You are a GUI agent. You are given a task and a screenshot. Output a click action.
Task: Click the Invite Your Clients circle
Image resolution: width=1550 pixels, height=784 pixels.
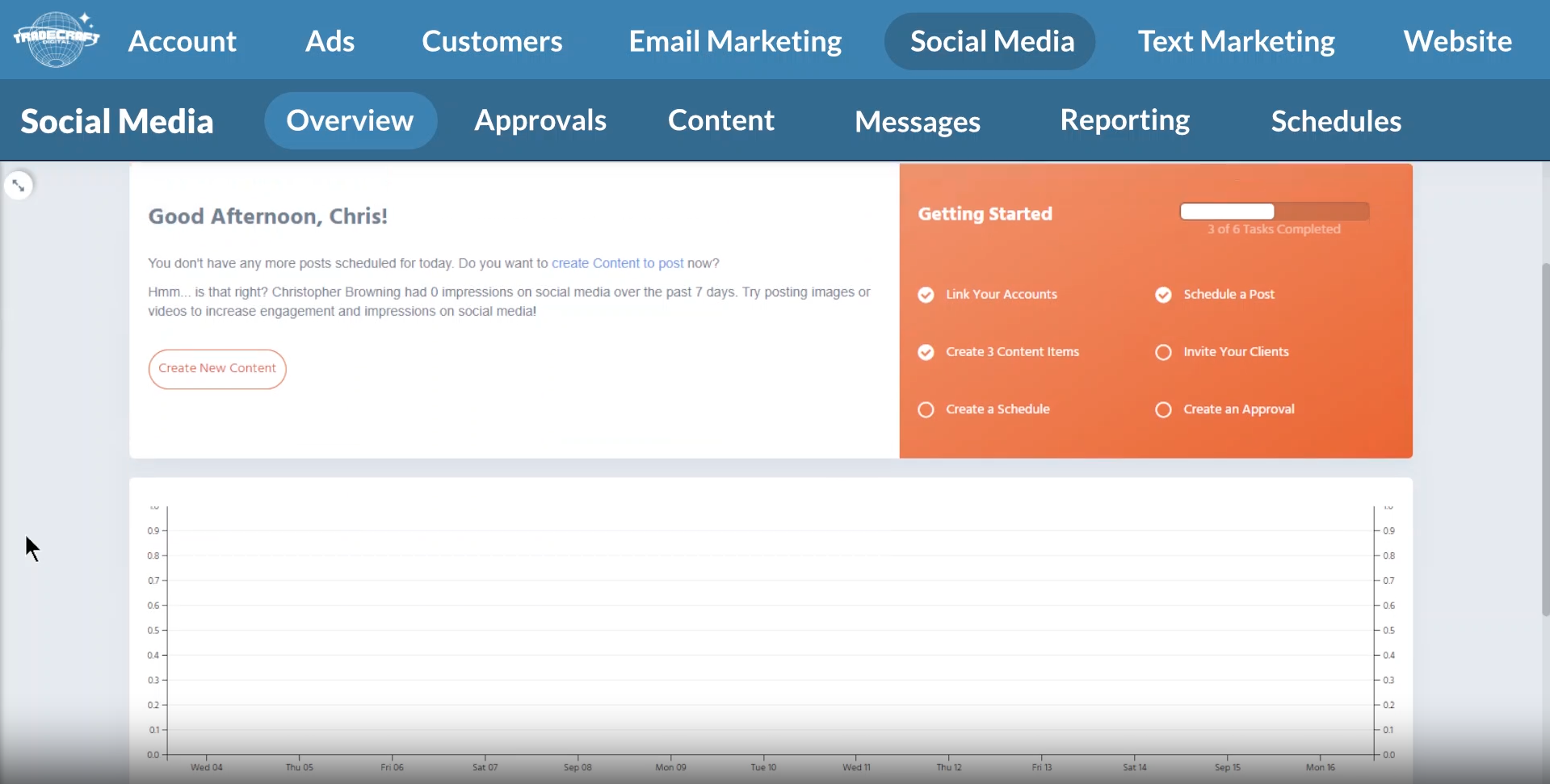coord(1163,352)
